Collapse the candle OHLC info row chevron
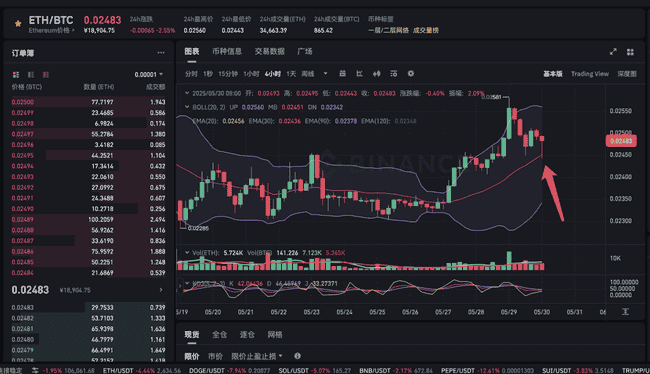Image resolution: width=650 pixels, height=374 pixels. [187, 93]
